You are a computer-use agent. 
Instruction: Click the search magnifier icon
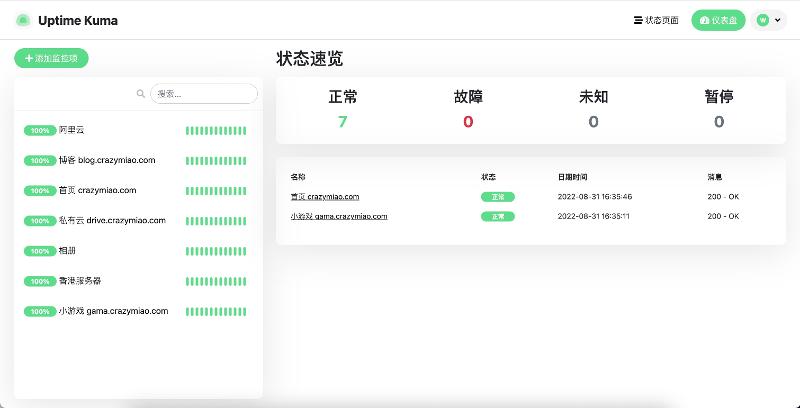point(141,94)
